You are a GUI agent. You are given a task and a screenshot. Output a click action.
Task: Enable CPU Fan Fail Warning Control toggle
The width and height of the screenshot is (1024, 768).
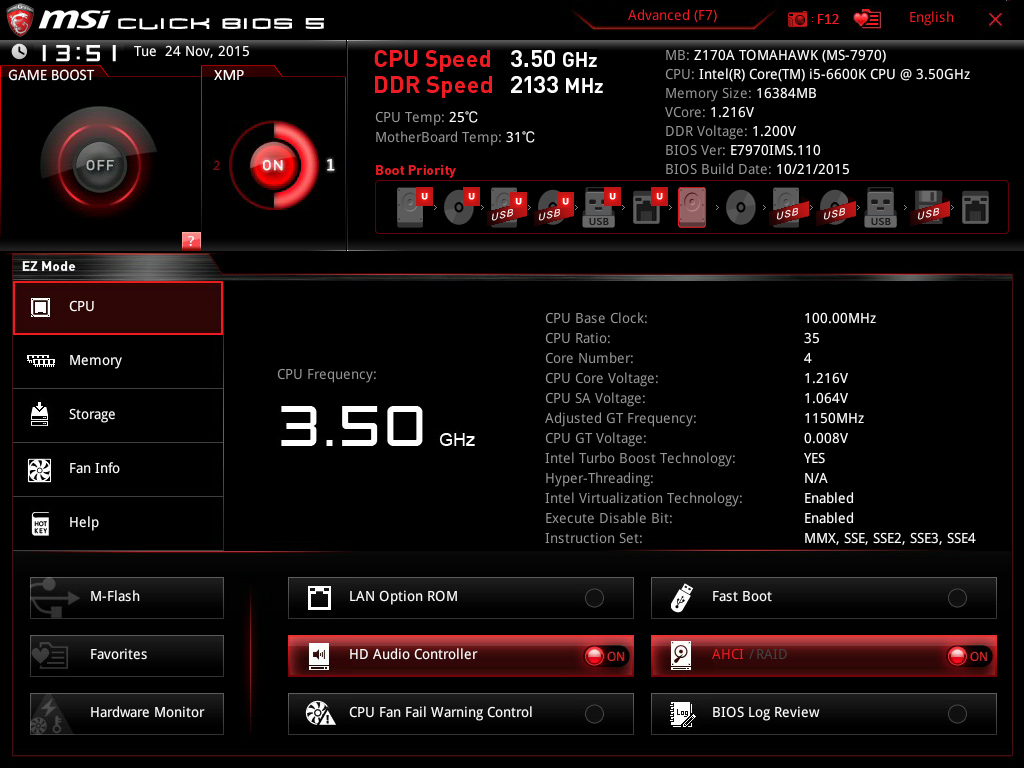point(594,714)
